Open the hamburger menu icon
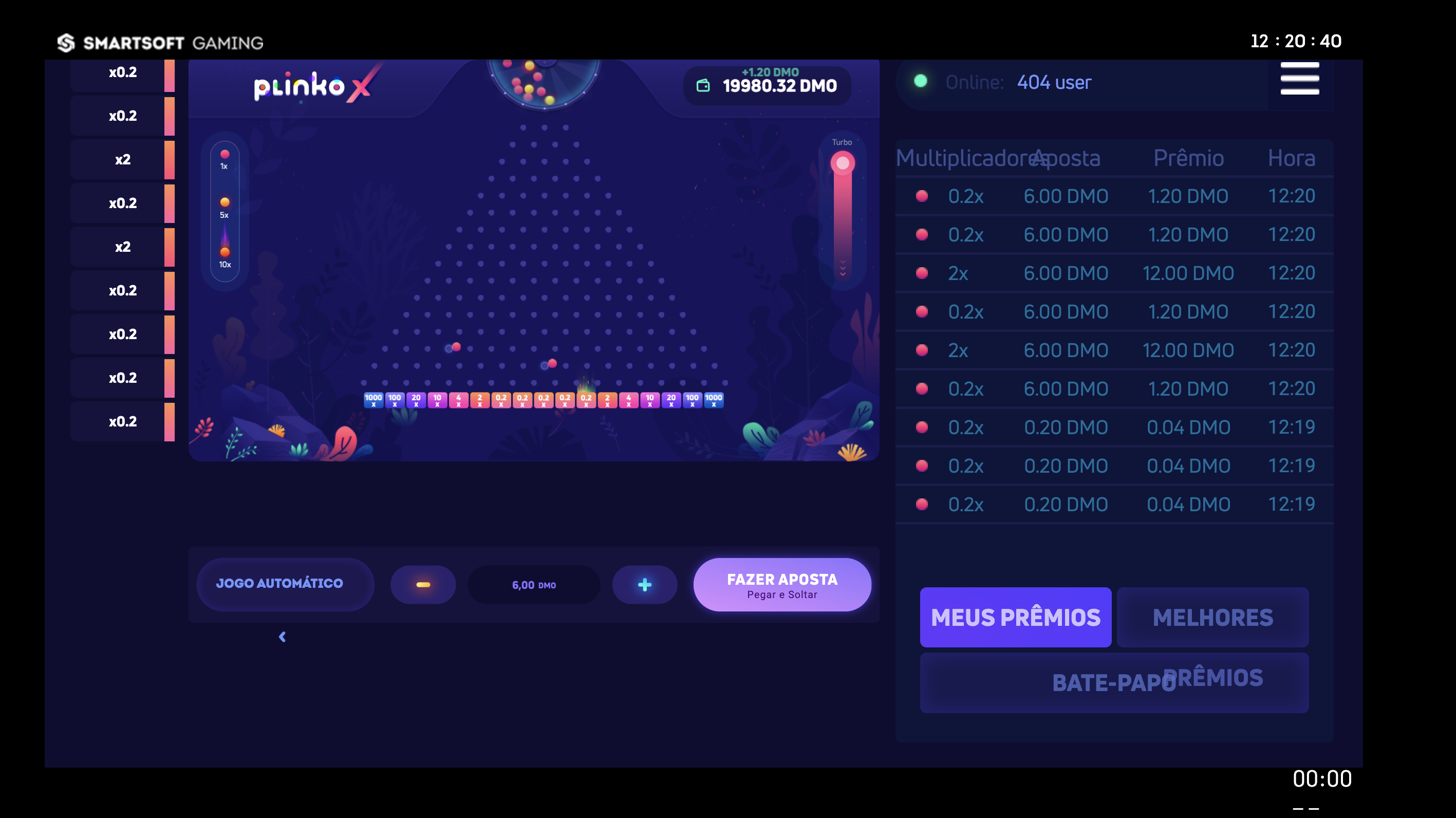1456x818 pixels. [x=1299, y=79]
